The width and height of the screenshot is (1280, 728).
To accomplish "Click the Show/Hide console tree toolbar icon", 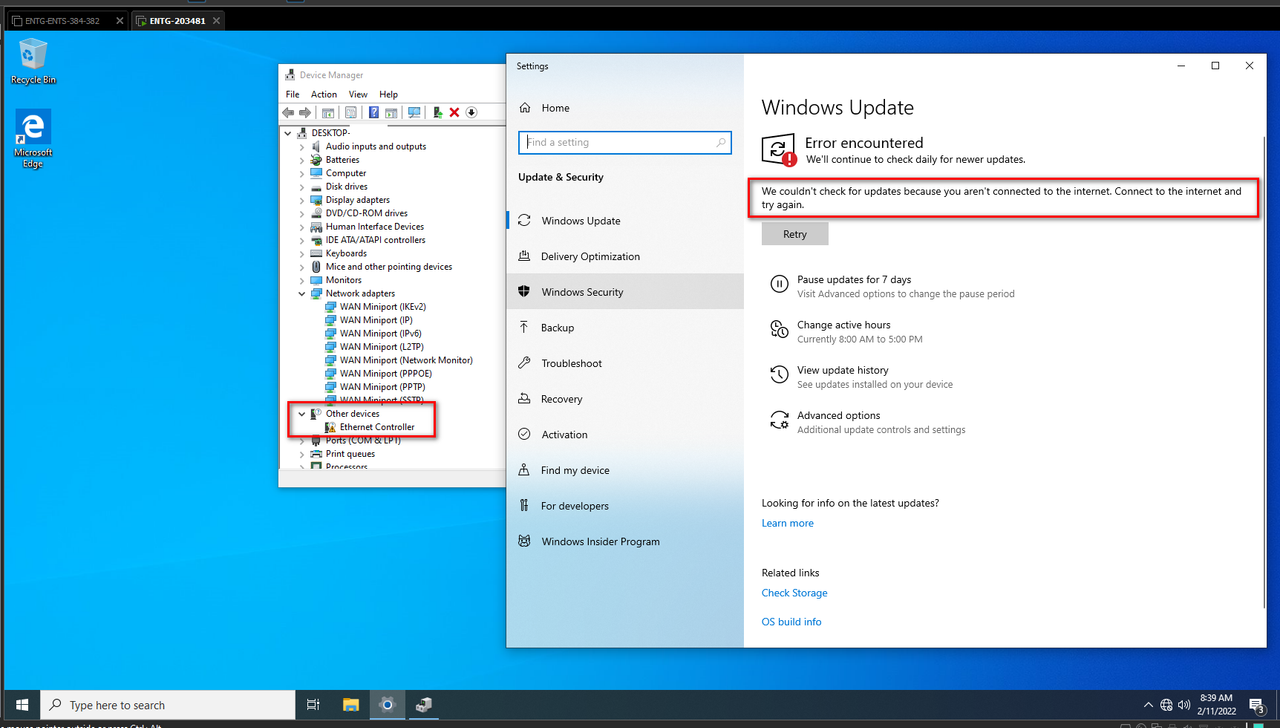I will (x=328, y=113).
